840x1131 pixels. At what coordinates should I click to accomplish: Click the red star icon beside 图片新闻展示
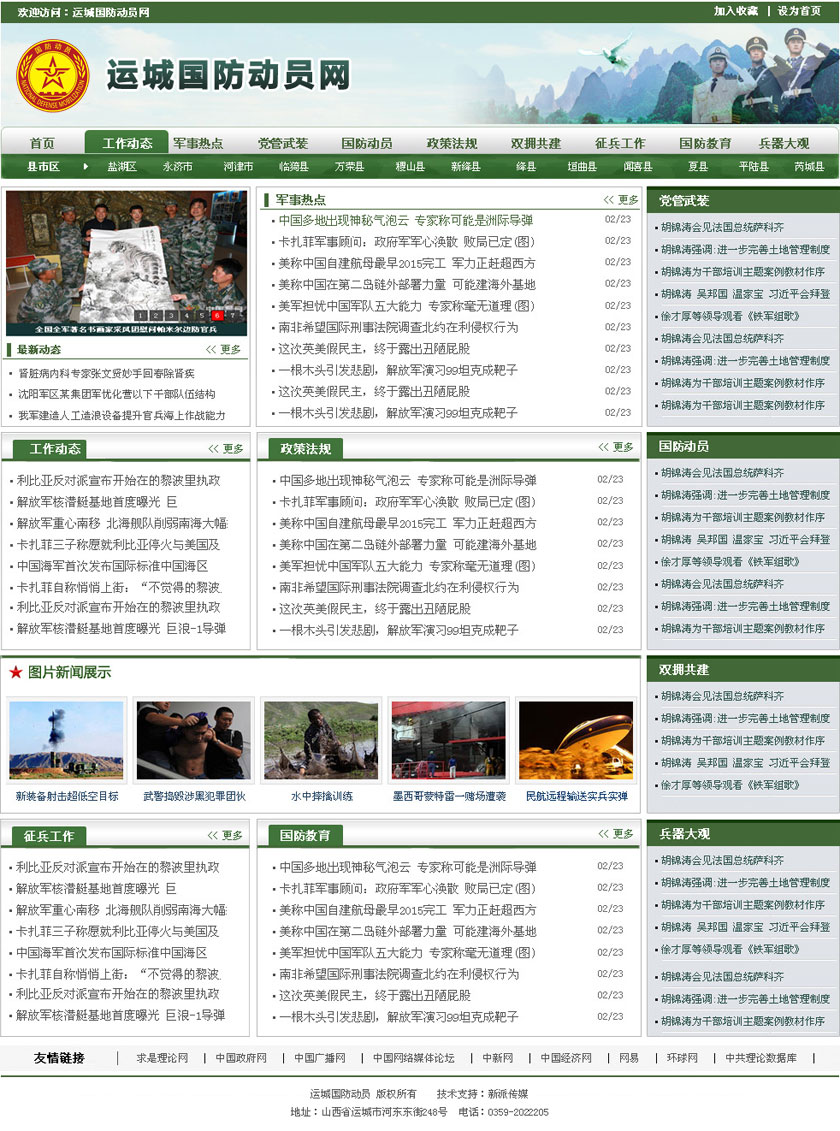[x=16, y=672]
